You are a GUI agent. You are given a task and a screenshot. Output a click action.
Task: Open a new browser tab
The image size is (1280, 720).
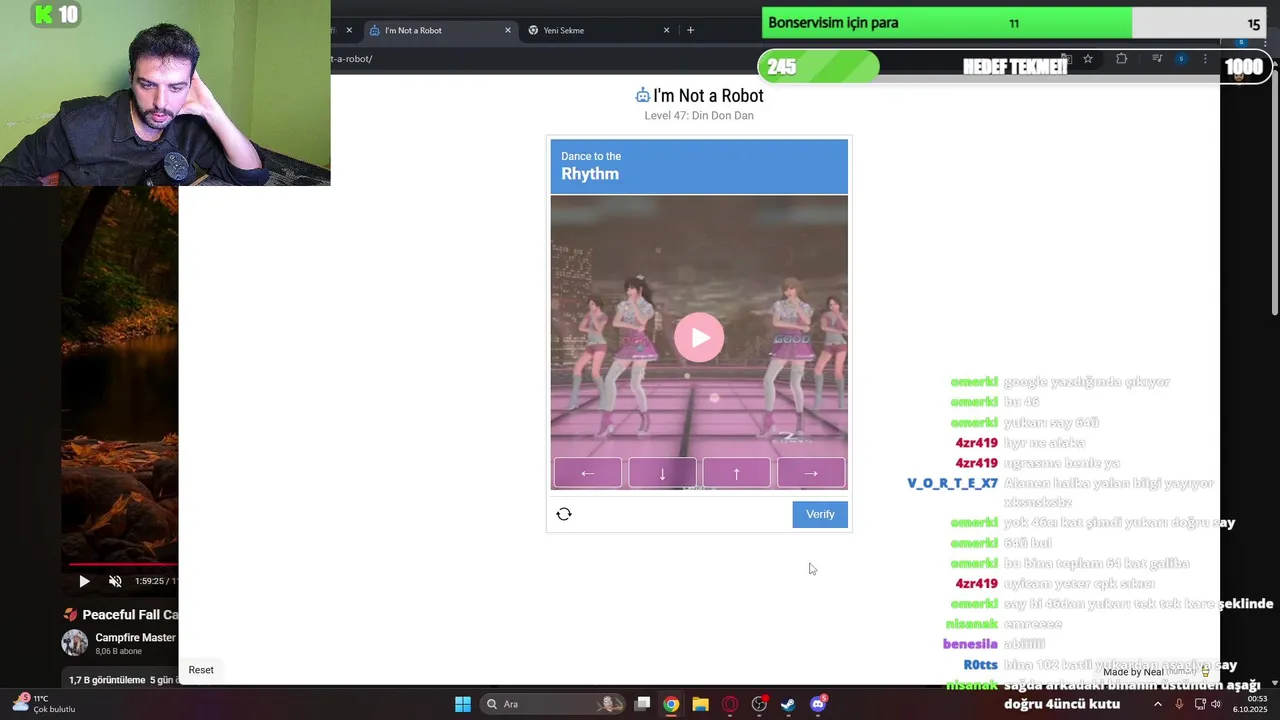690,30
